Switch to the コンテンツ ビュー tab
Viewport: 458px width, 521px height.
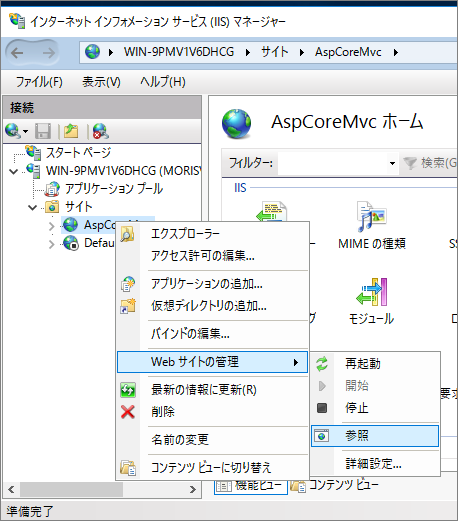pyautogui.click(x=334, y=485)
